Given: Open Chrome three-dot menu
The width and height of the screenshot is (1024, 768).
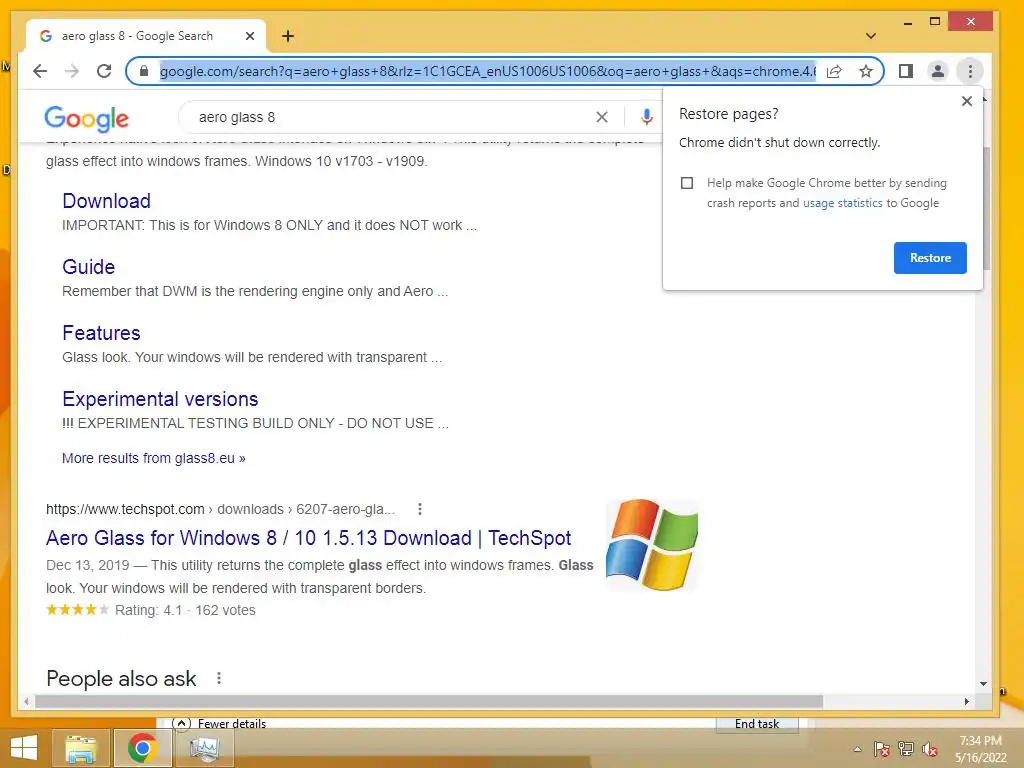Looking at the screenshot, I should [970, 71].
